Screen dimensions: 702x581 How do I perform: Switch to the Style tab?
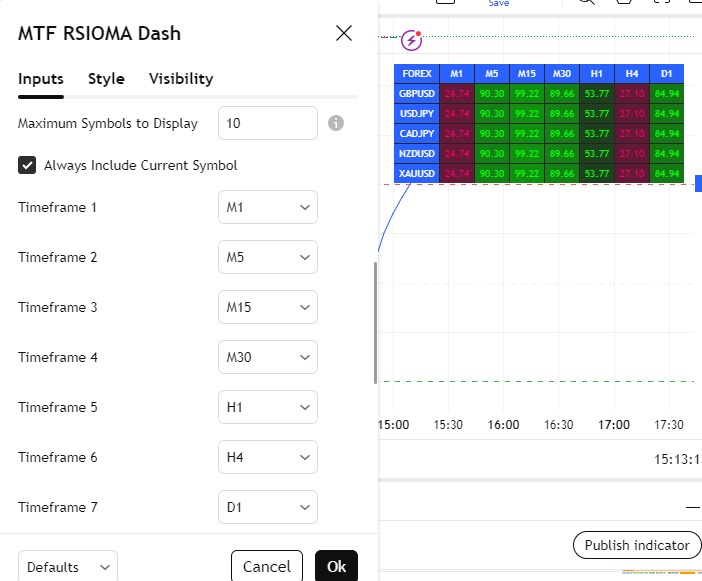[106, 79]
